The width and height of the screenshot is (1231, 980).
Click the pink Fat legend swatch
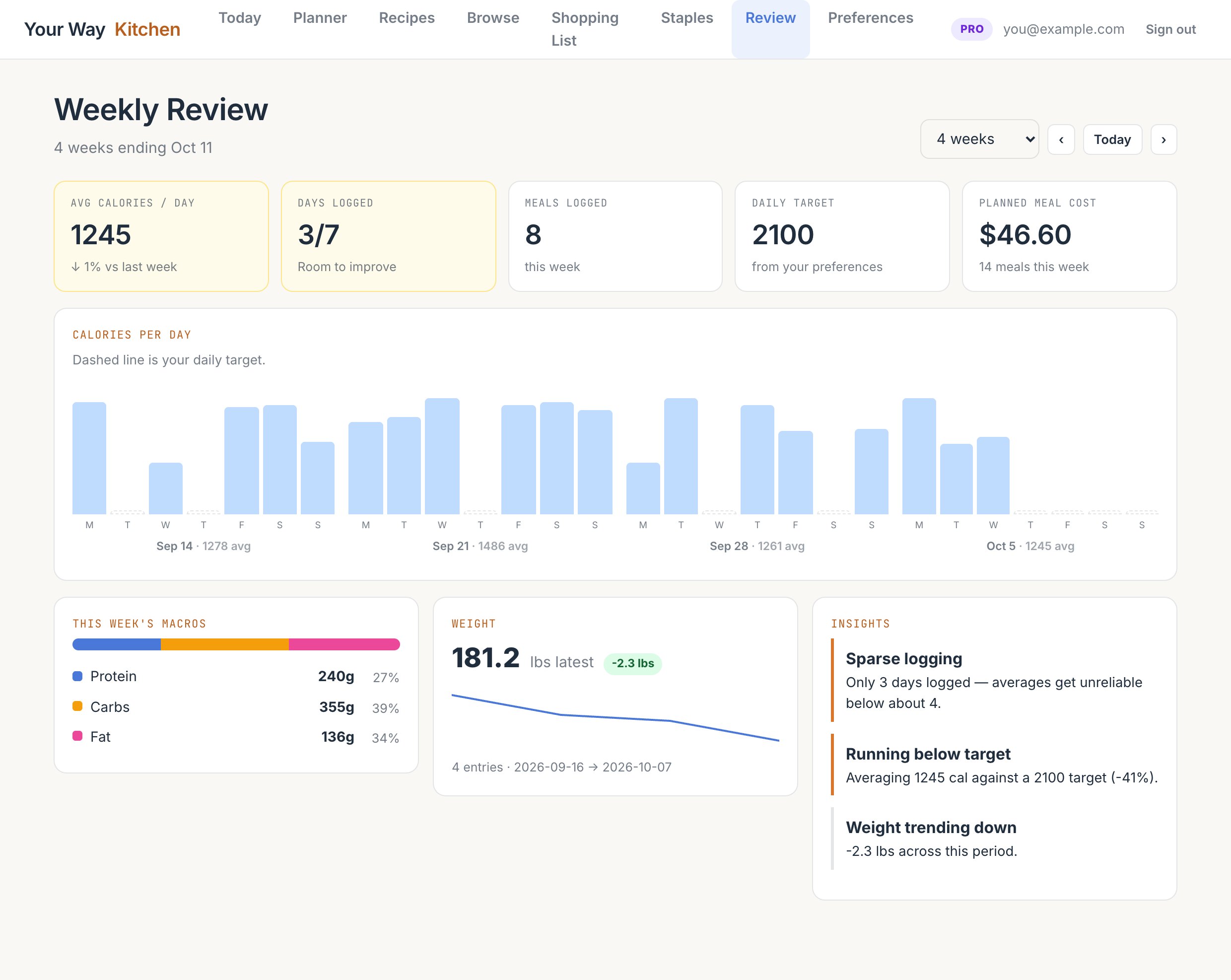77,736
